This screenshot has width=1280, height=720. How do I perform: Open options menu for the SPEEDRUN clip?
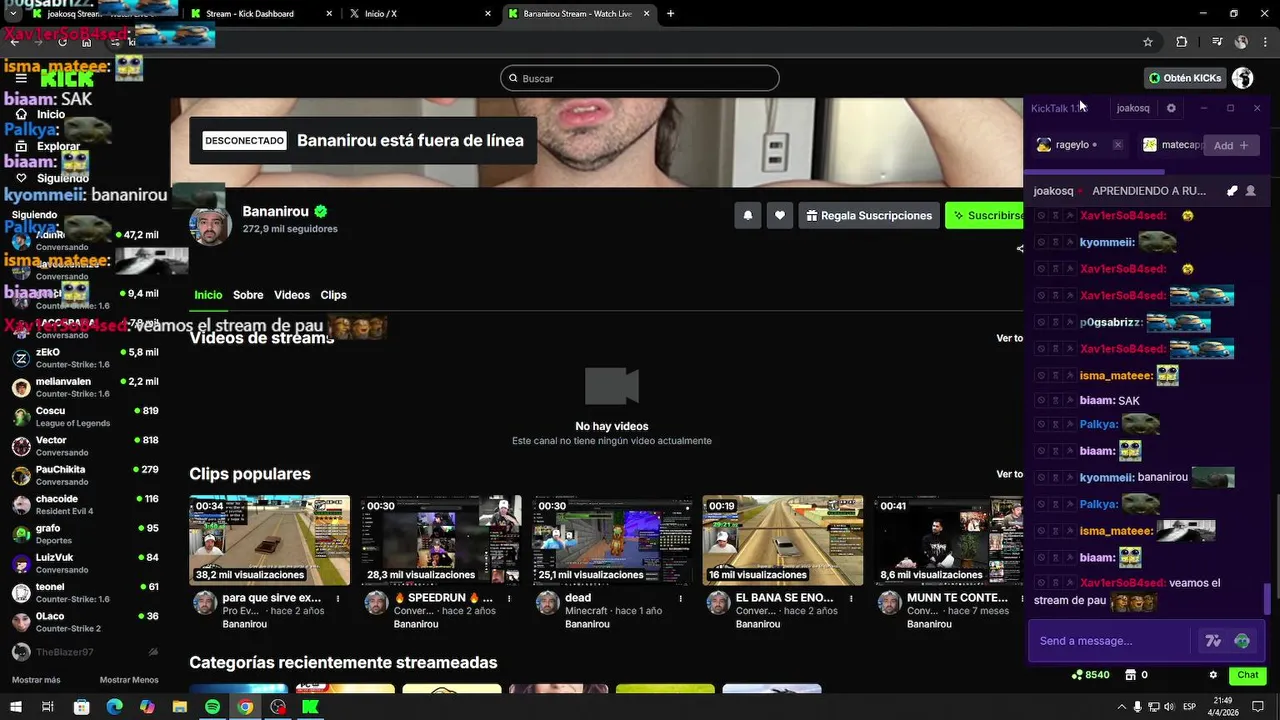510,599
